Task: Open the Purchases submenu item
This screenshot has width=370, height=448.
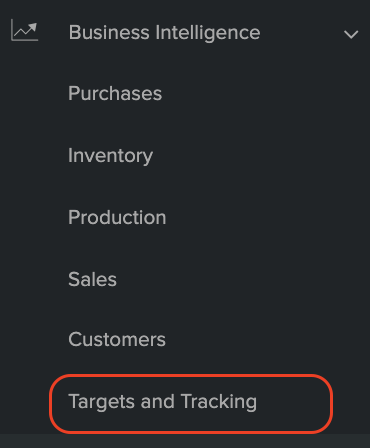Action: [115, 93]
